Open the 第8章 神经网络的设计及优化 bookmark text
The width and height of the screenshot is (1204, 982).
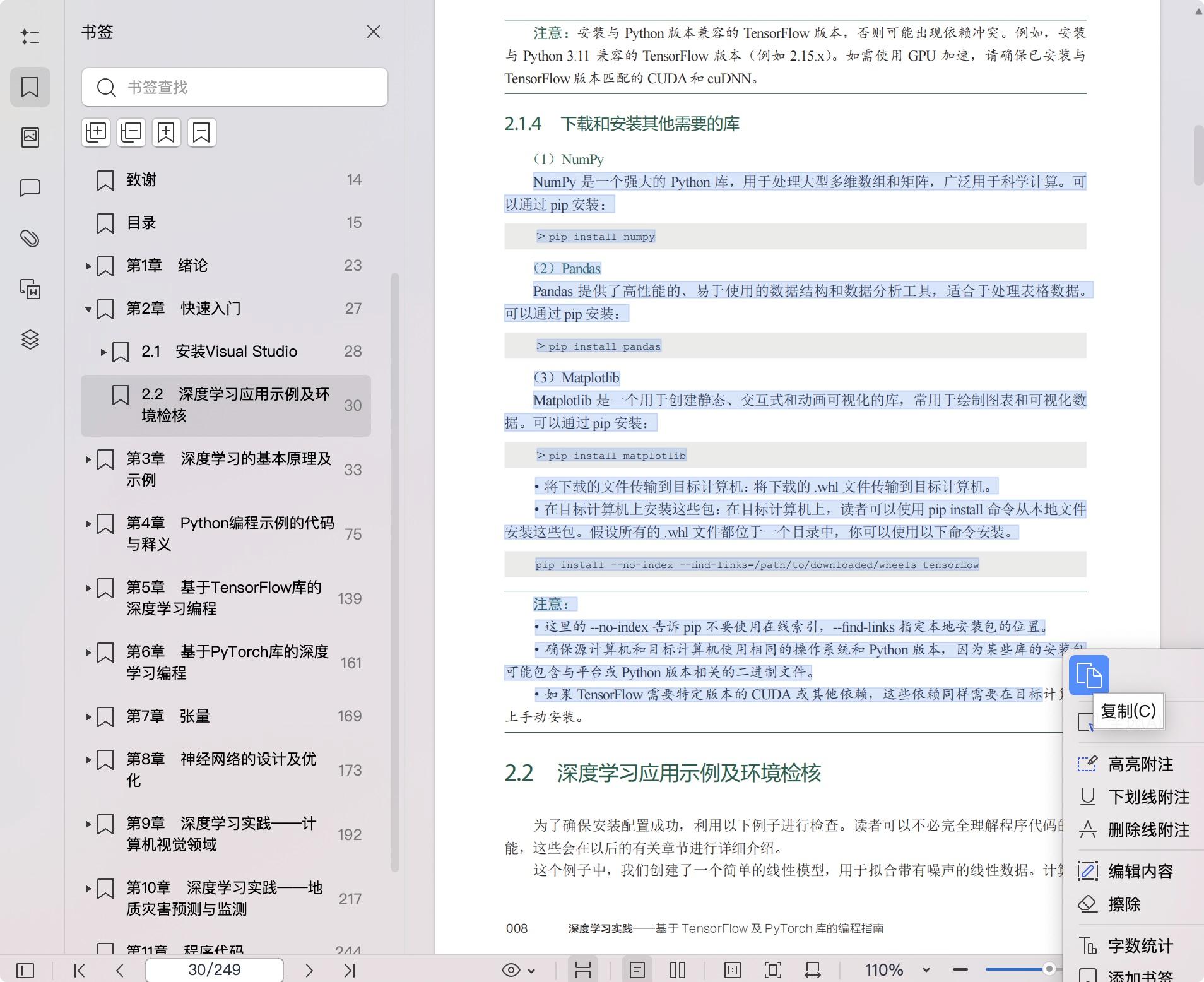click(221, 769)
